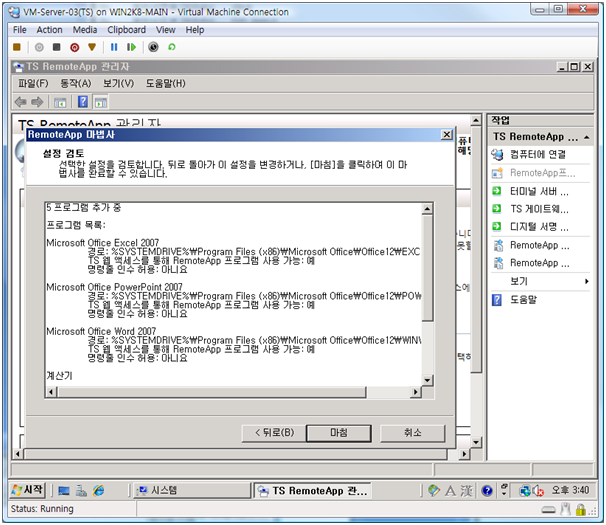606x525 pixels.
Task: Launch Internet Explorer from quick launch
Action: pyautogui.click(x=99, y=491)
